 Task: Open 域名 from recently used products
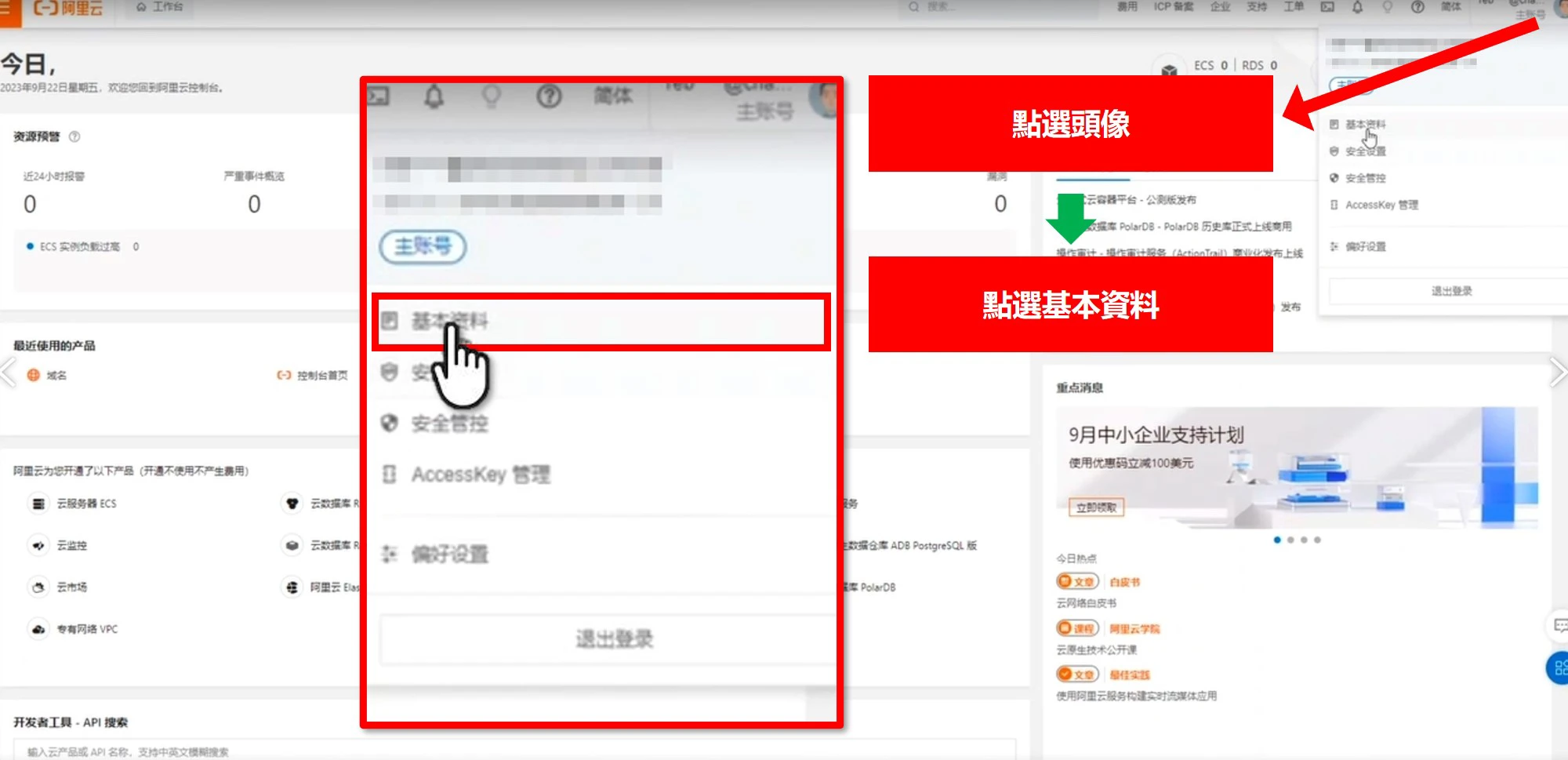pyautogui.click(x=56, y=375)
